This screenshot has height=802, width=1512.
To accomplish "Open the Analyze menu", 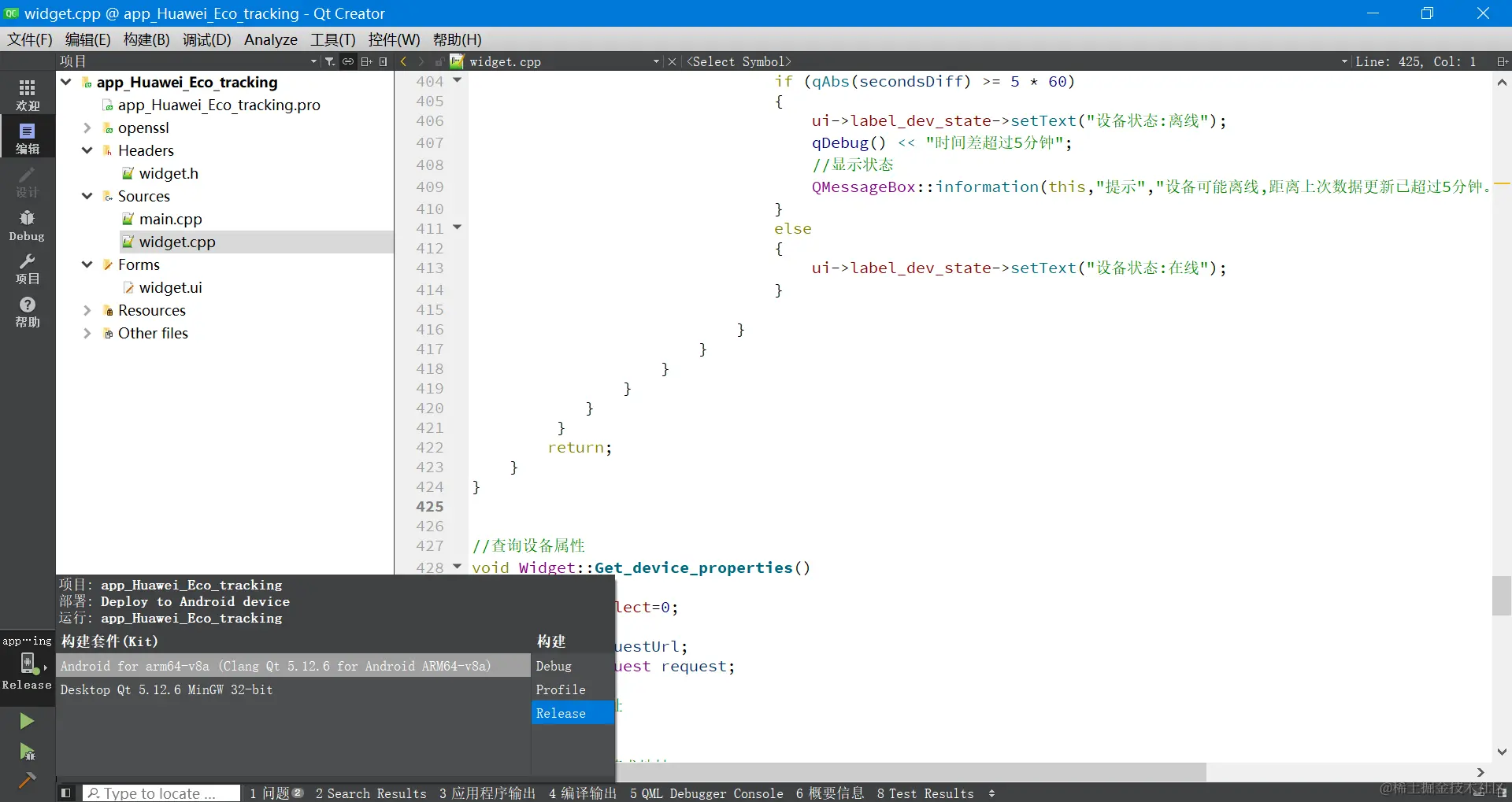I will pos(271,39).
